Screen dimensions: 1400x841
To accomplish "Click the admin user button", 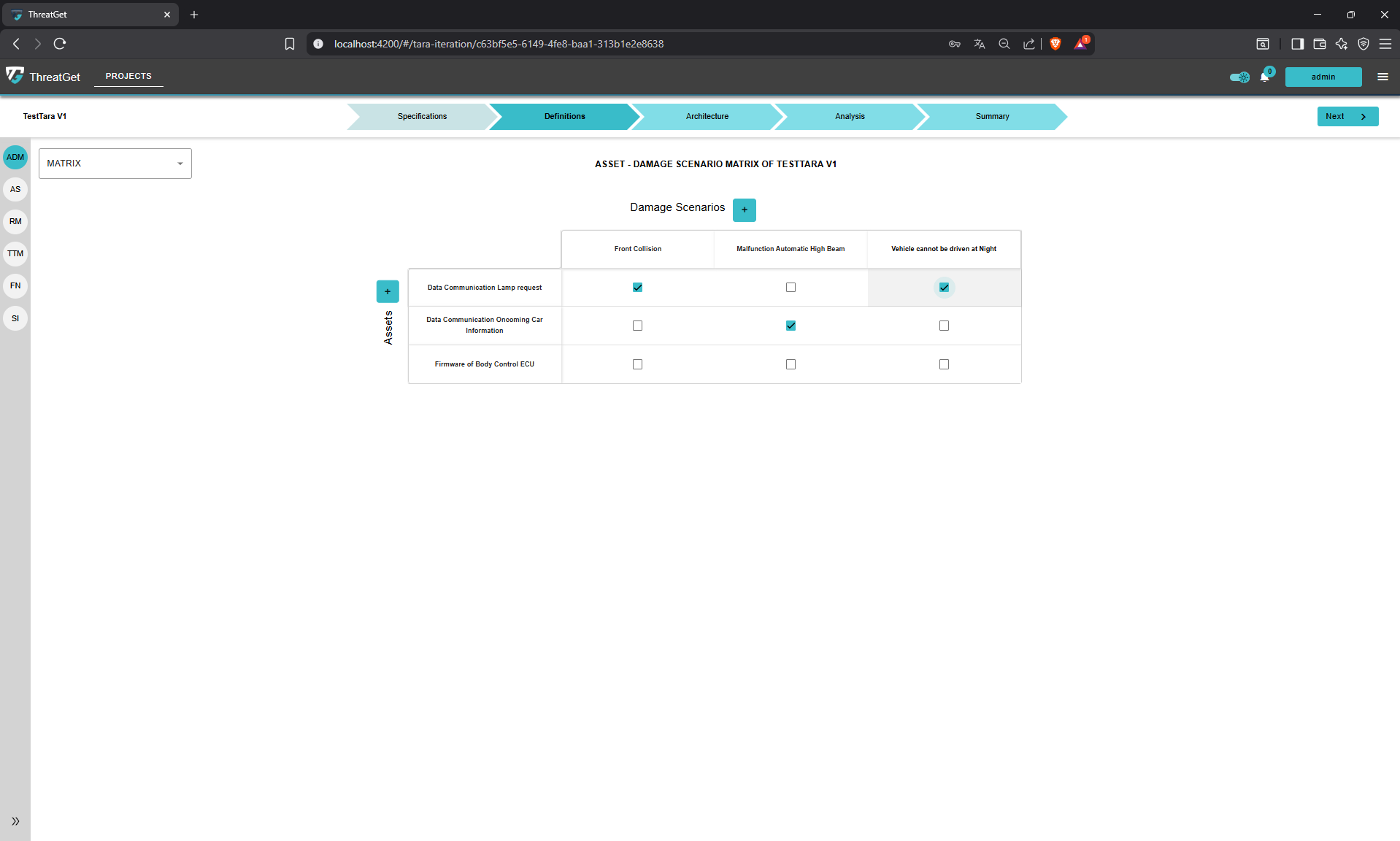I will point(1323,77).
